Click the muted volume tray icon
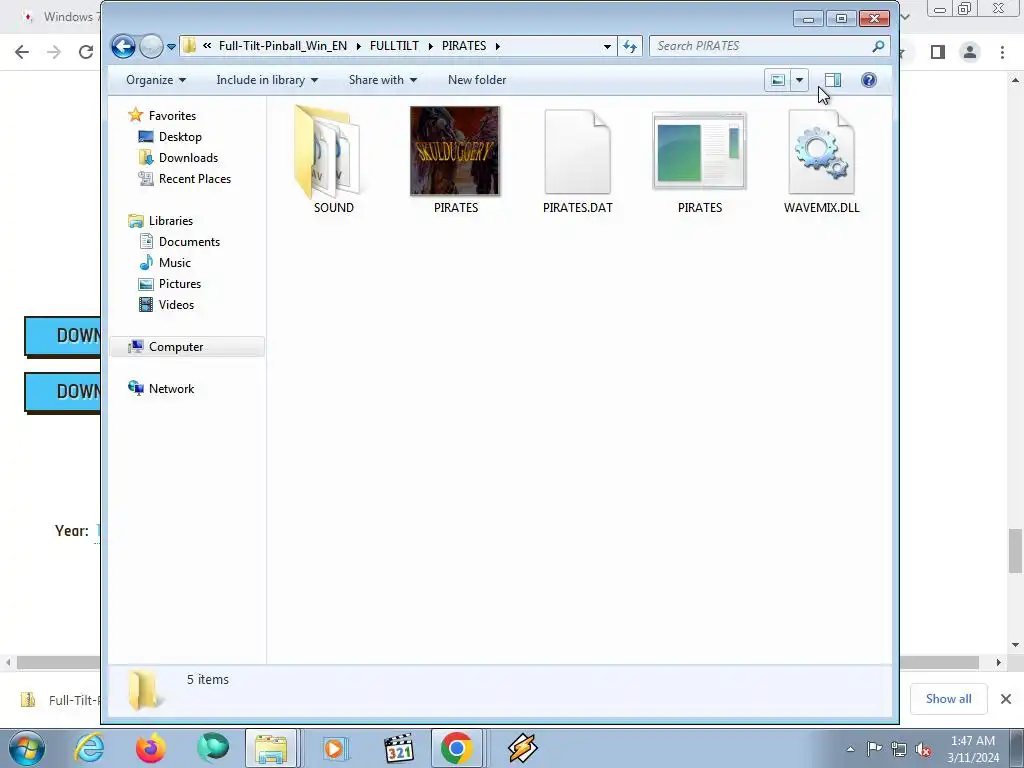Viewport: 1024px width, 768px height. 923,750
